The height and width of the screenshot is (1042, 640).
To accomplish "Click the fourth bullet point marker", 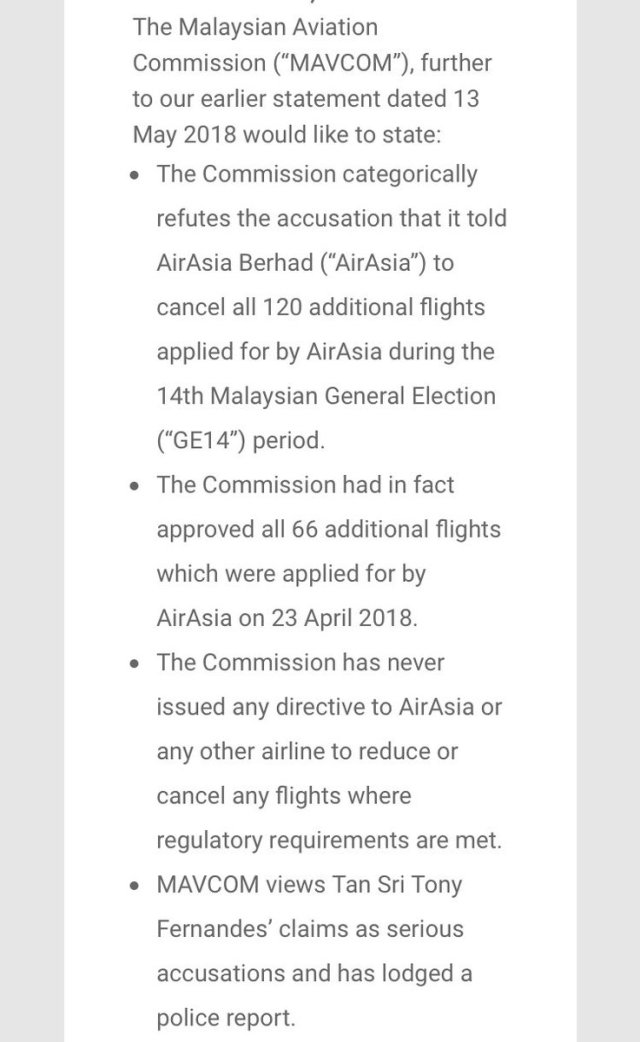I will 136,885.
